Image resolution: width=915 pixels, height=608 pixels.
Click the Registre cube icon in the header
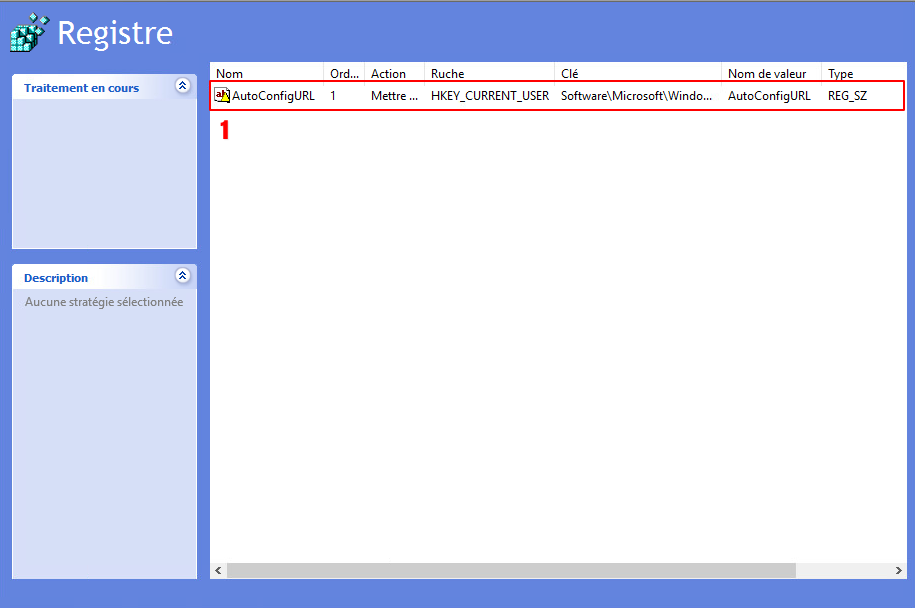tap(29, 33)
